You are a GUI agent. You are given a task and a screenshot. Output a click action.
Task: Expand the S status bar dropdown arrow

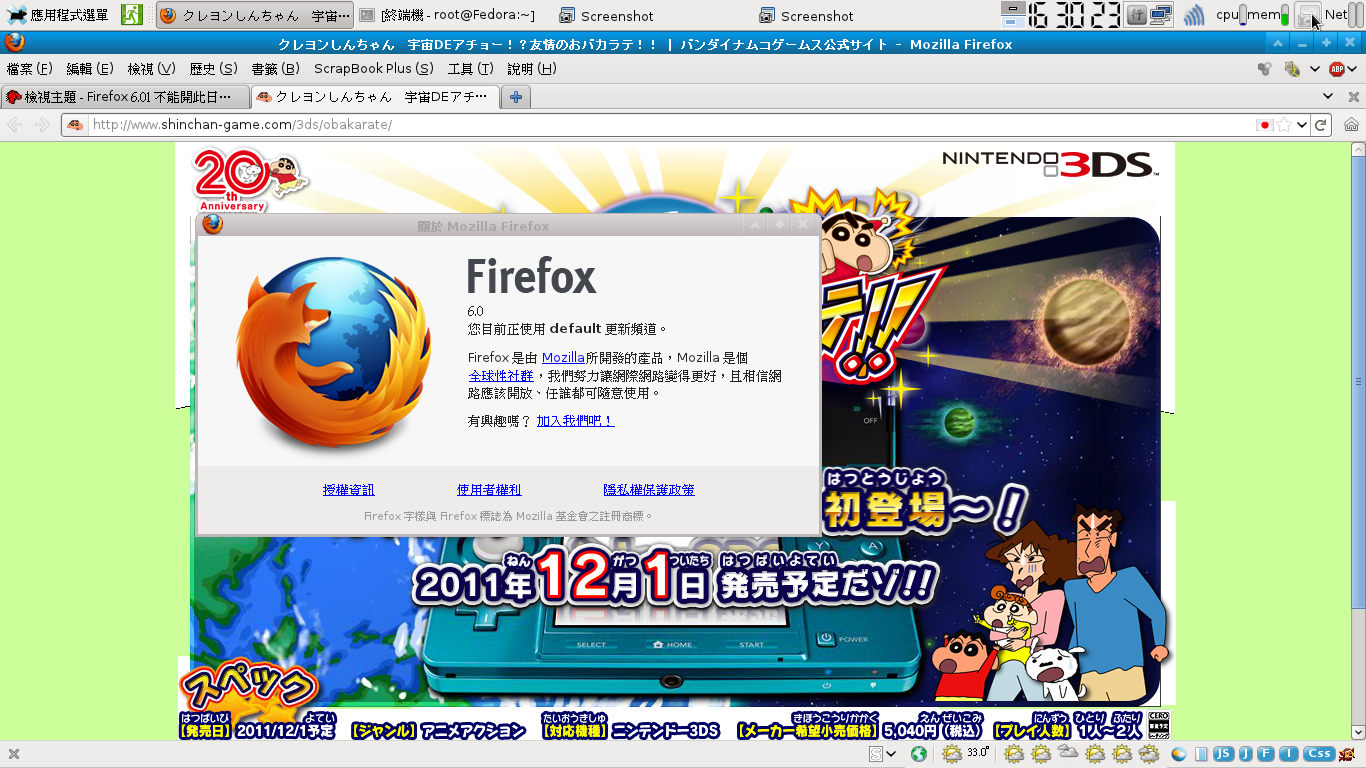pyautogui.click(x=891, y=754)
